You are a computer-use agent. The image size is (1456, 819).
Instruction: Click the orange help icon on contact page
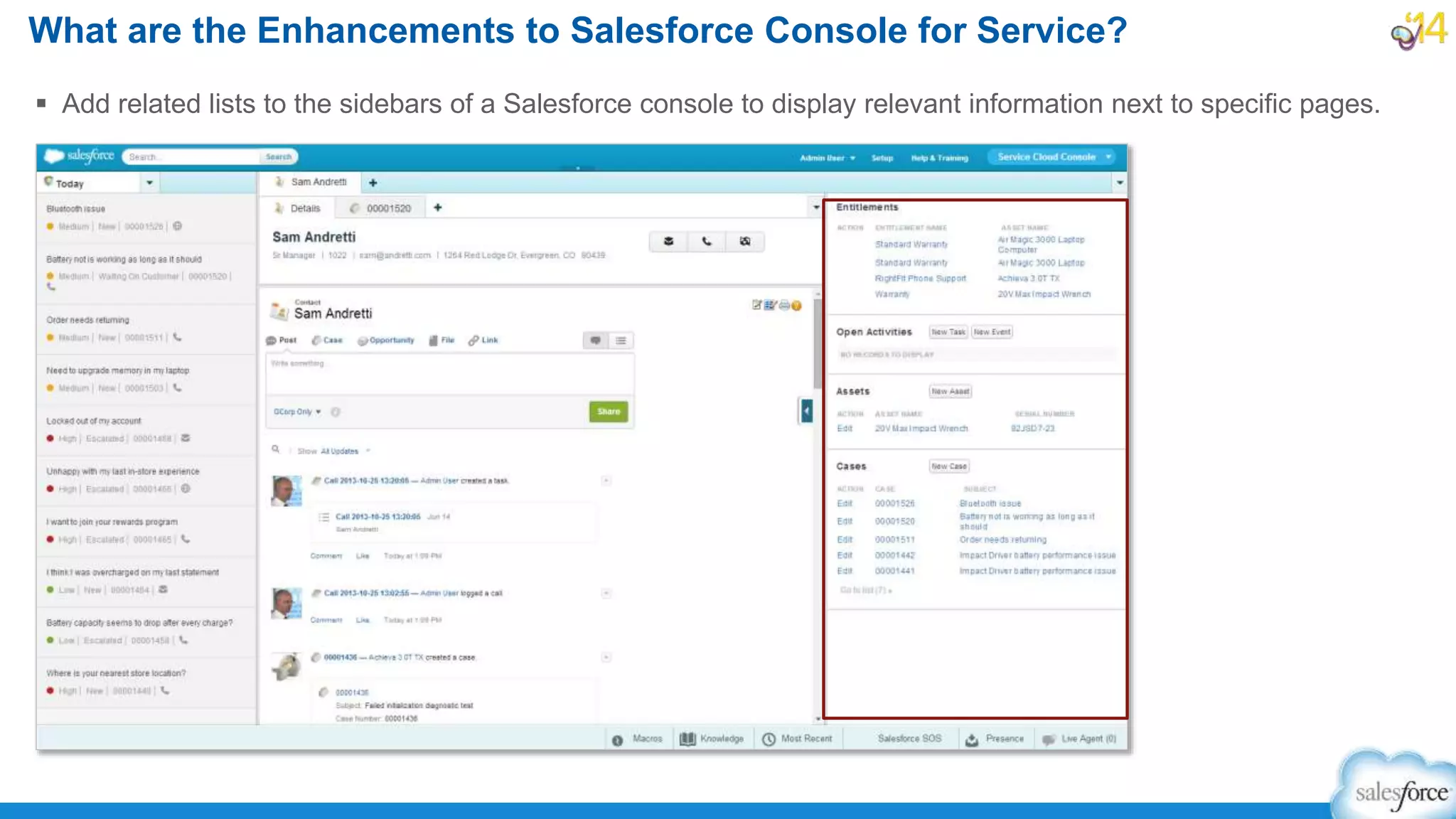(797, 306)
